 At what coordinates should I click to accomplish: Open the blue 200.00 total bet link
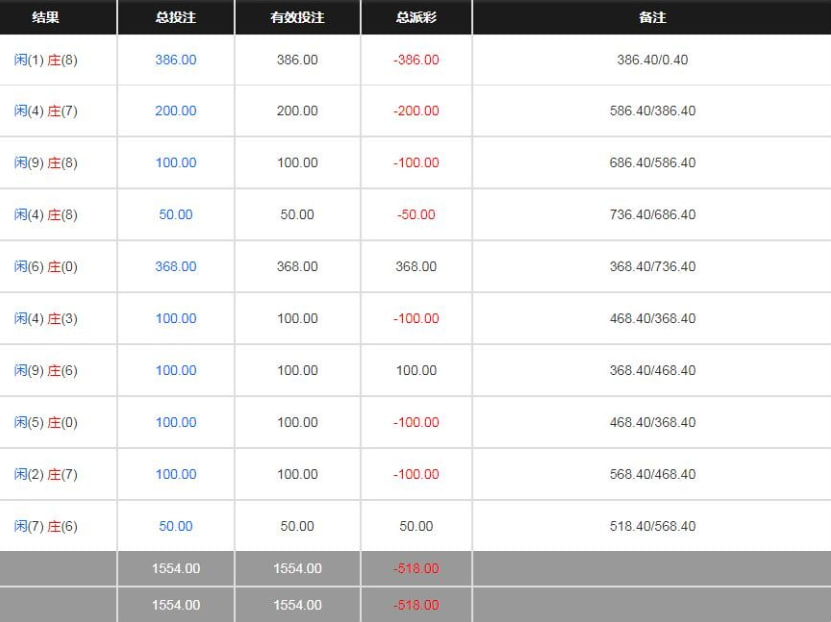pyautogui.click(x=176, y=111)
